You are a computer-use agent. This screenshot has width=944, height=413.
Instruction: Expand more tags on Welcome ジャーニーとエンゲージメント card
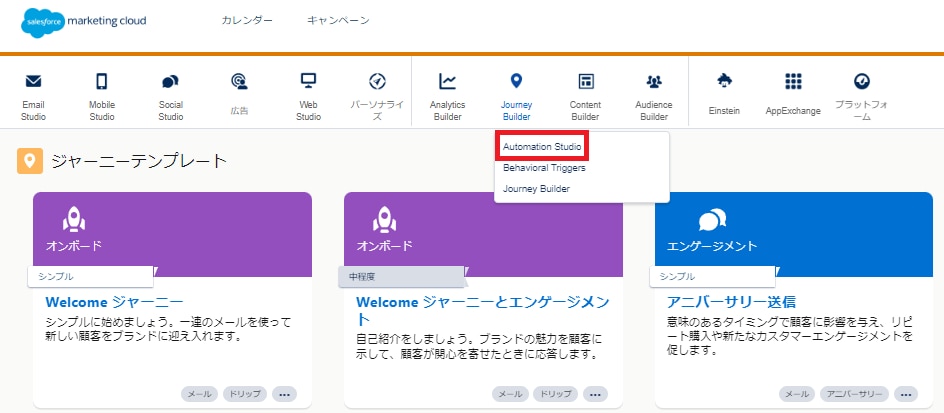595,394
